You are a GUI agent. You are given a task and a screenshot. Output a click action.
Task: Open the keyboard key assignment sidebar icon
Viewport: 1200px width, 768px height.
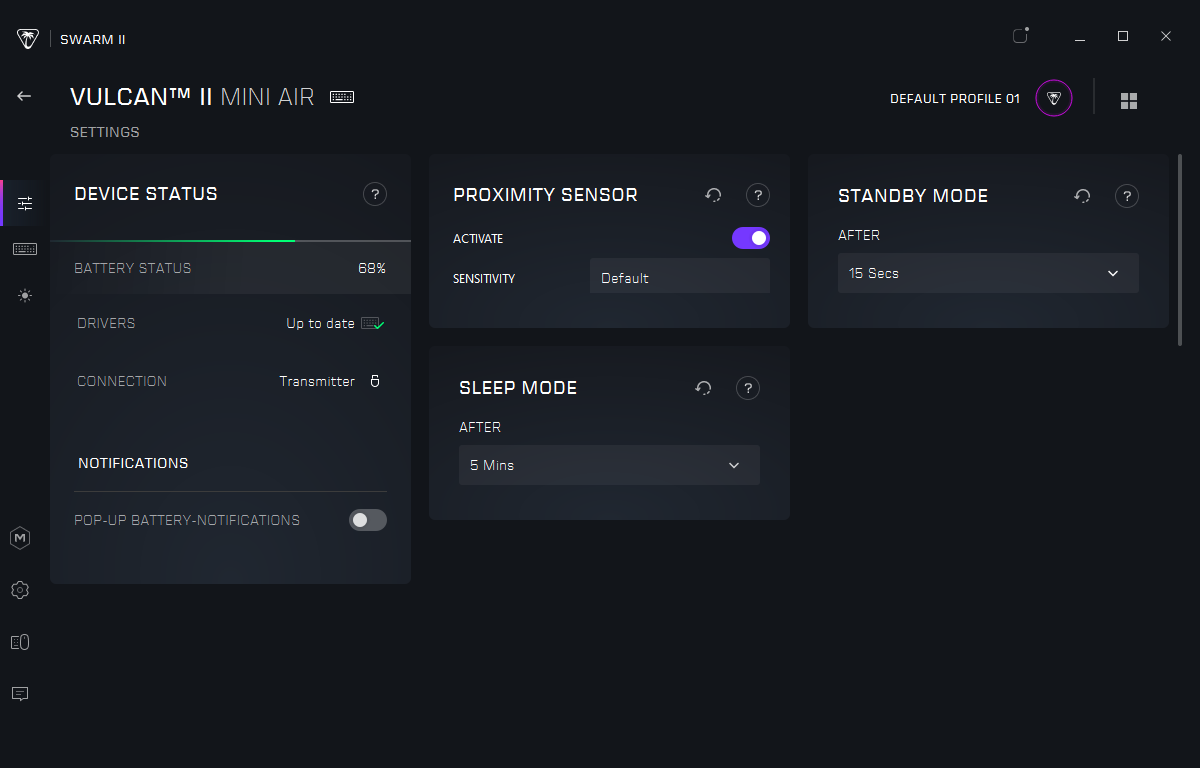25,249
